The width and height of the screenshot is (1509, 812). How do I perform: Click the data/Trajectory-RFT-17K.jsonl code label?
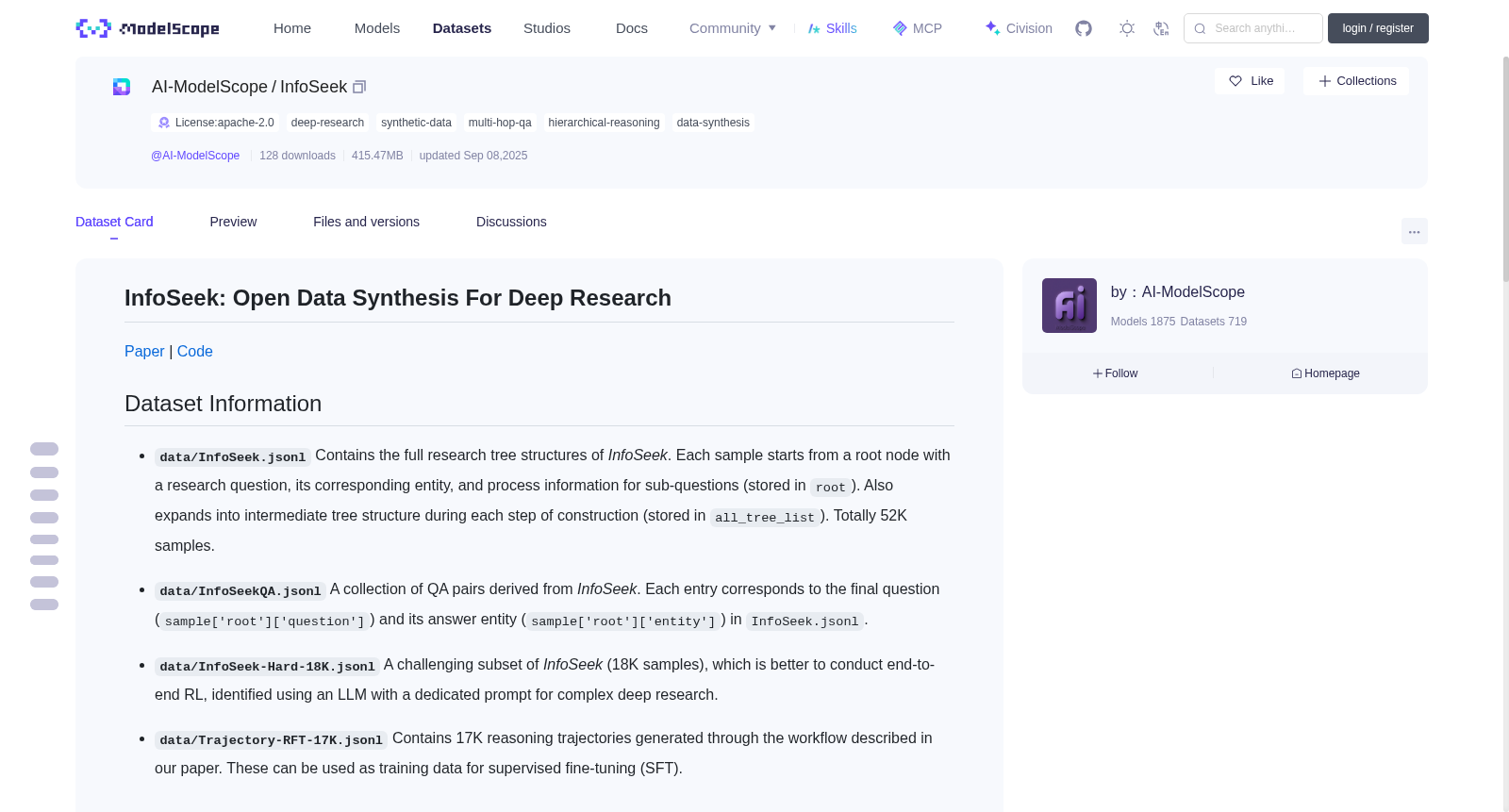coord(271,739)
